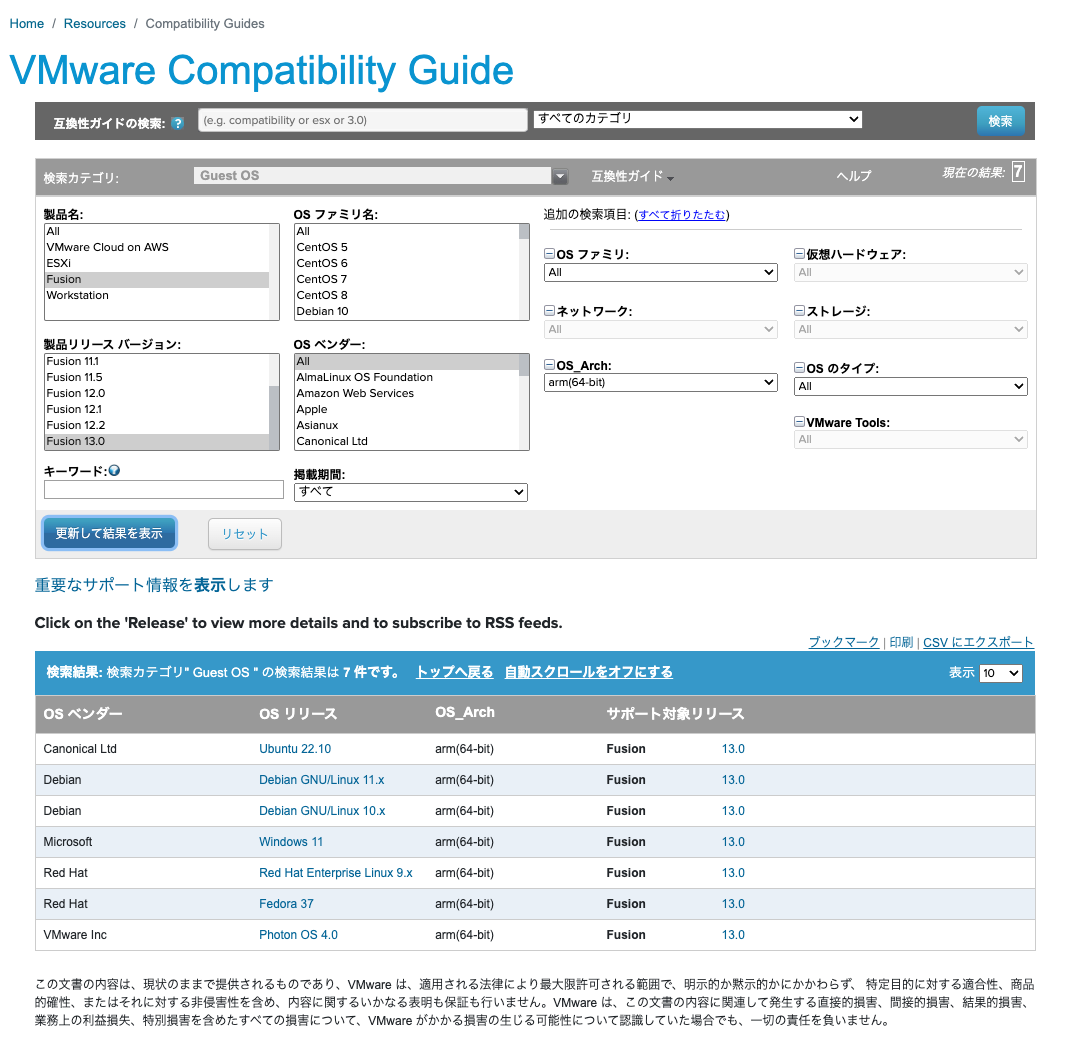Click 13.0 link in Windows 11 row

click(733, 842)
